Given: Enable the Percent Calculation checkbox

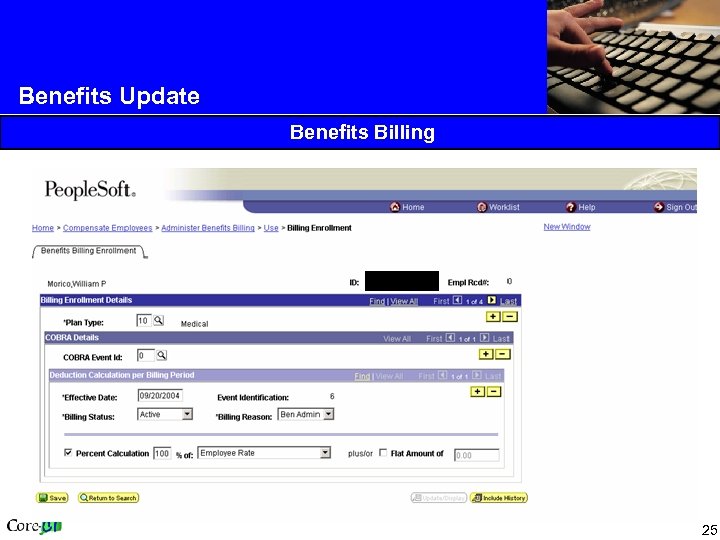Looking at the screenshot, I should (68, 453).
